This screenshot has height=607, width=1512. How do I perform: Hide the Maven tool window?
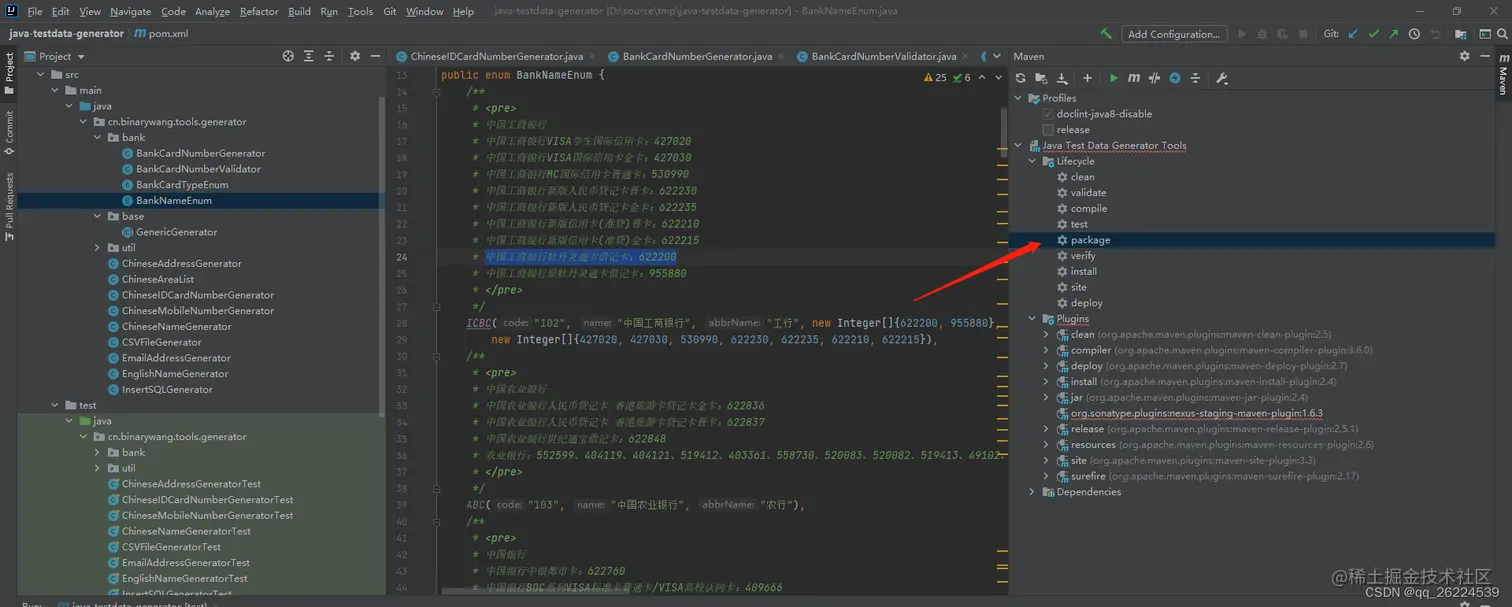click(1483, 56)
